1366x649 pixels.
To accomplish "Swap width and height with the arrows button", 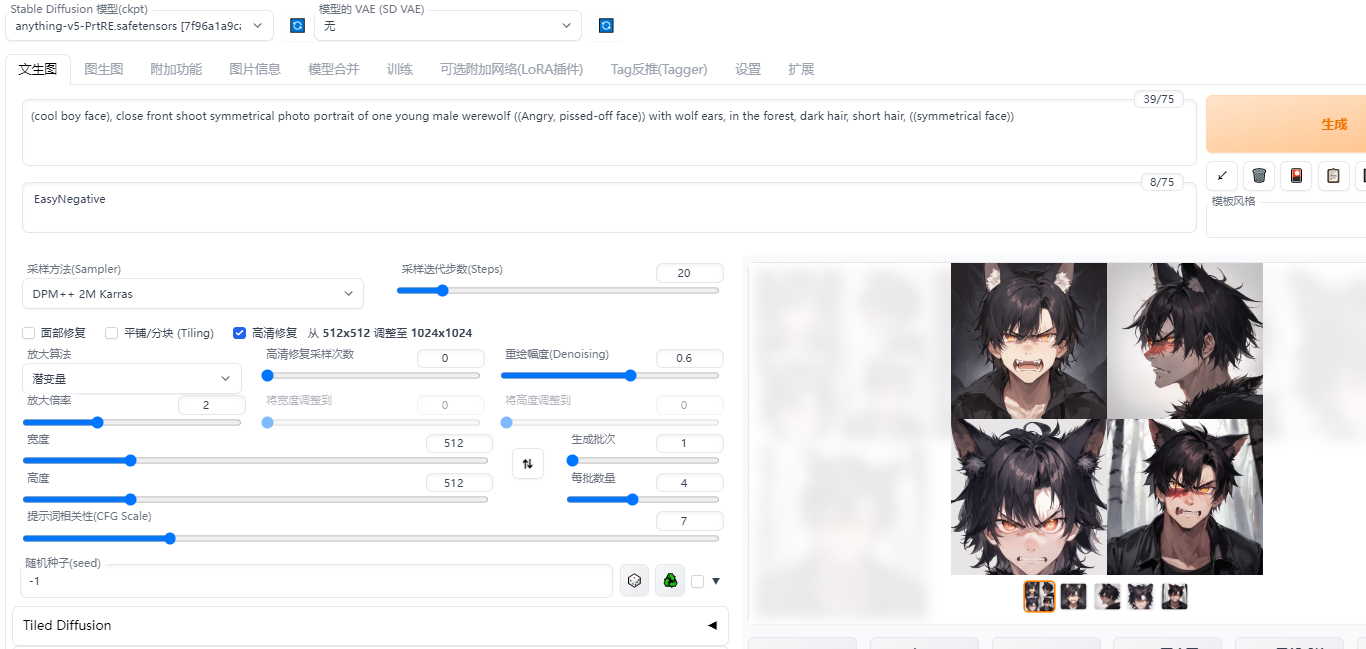I will [x=528, y=463].
